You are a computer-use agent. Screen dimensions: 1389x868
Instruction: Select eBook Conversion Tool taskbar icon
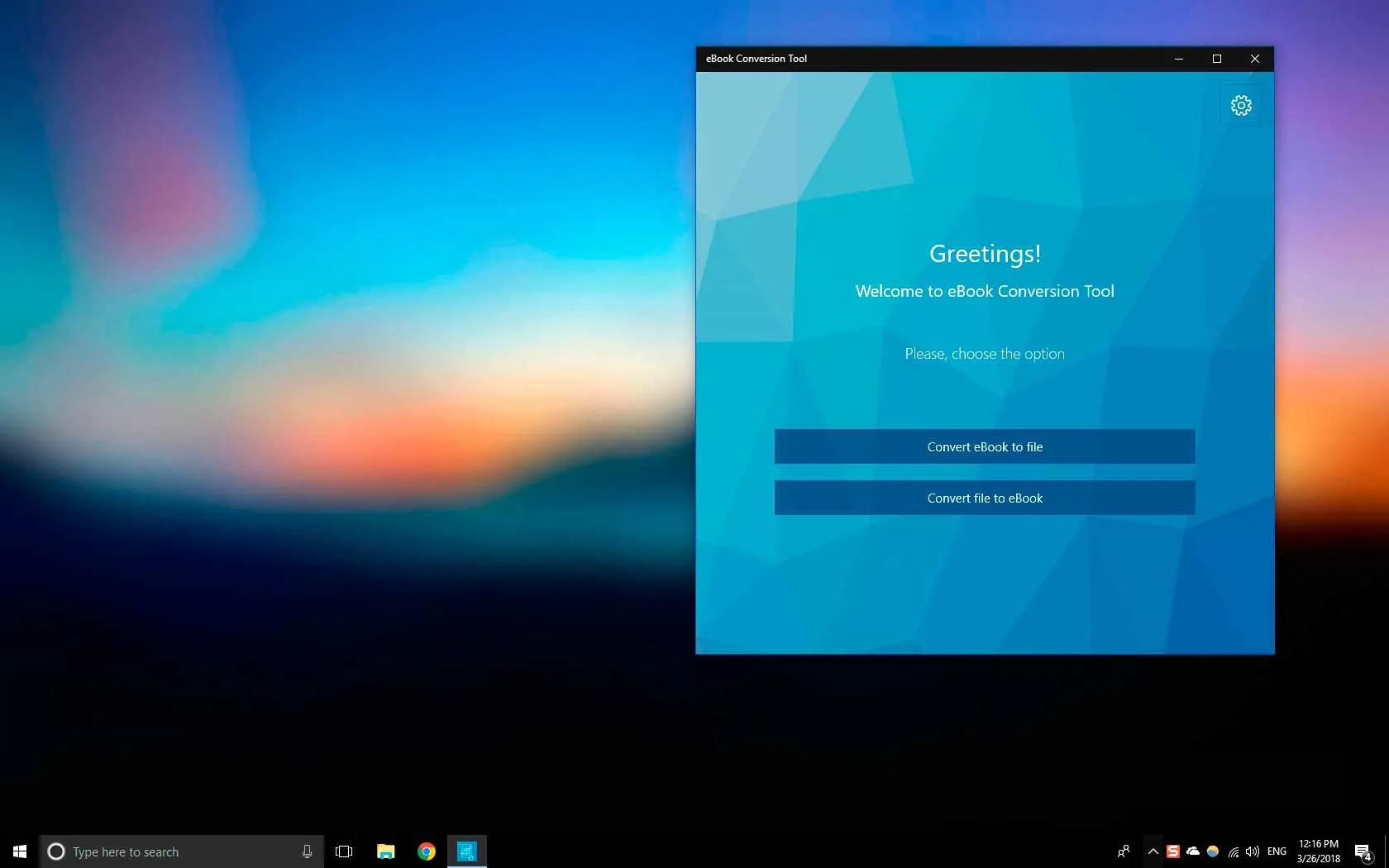click(467, 851)
